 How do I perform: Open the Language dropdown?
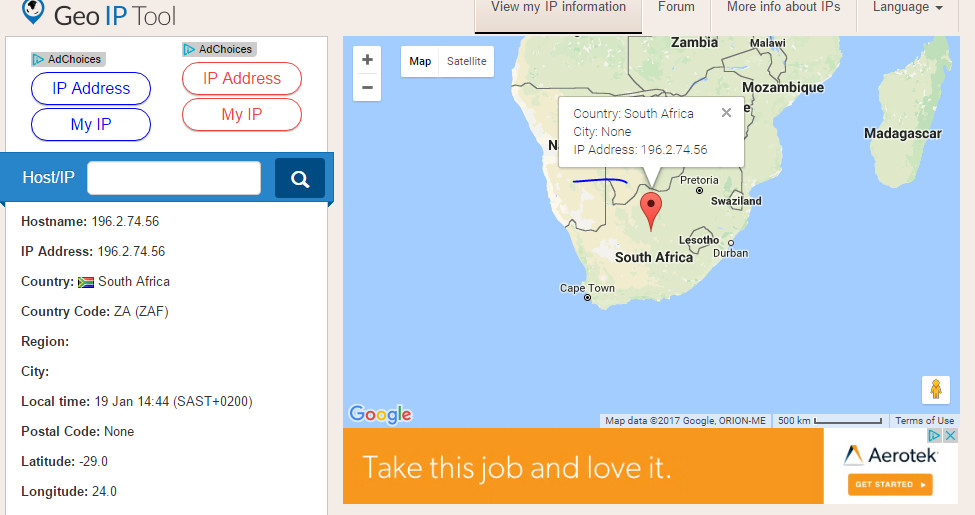pyautogui.click(x=907, y=7)
